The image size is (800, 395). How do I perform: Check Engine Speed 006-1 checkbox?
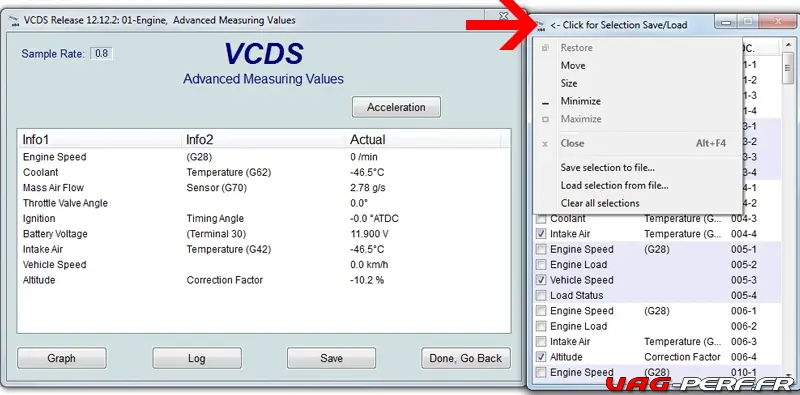coord(541,311)
